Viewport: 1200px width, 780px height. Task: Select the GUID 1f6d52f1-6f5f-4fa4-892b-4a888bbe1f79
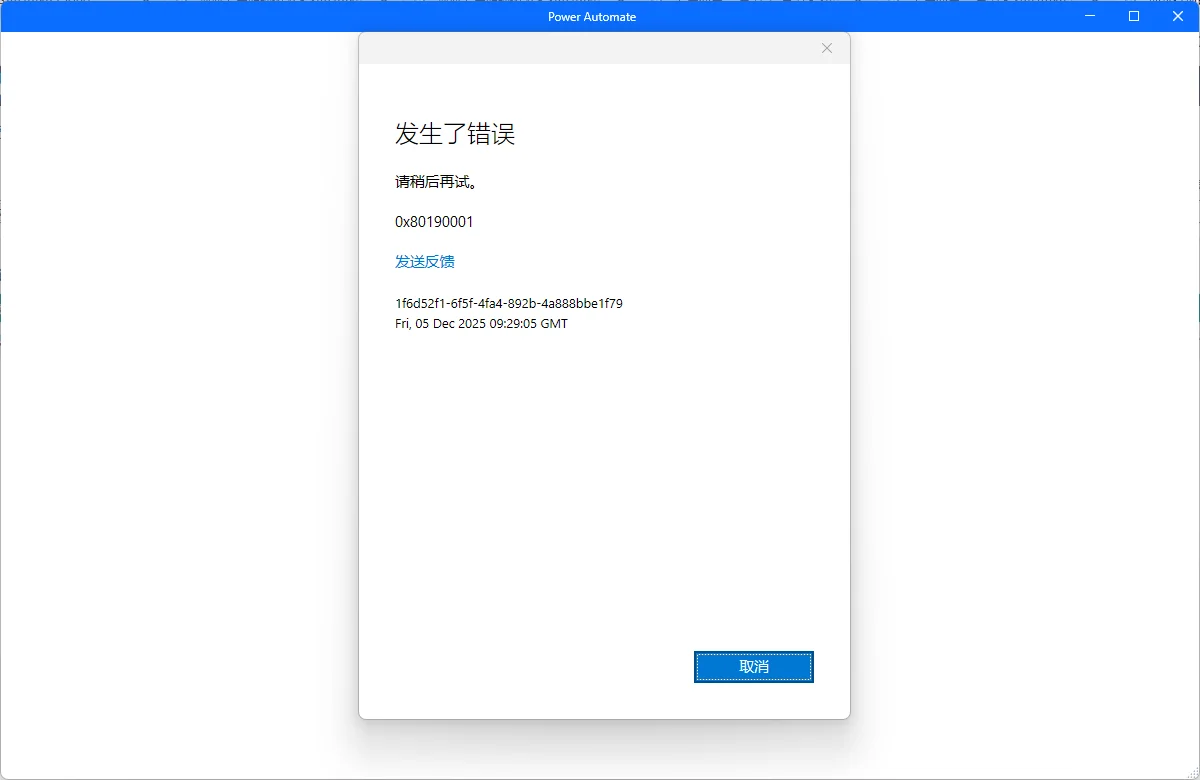[509, 303]
